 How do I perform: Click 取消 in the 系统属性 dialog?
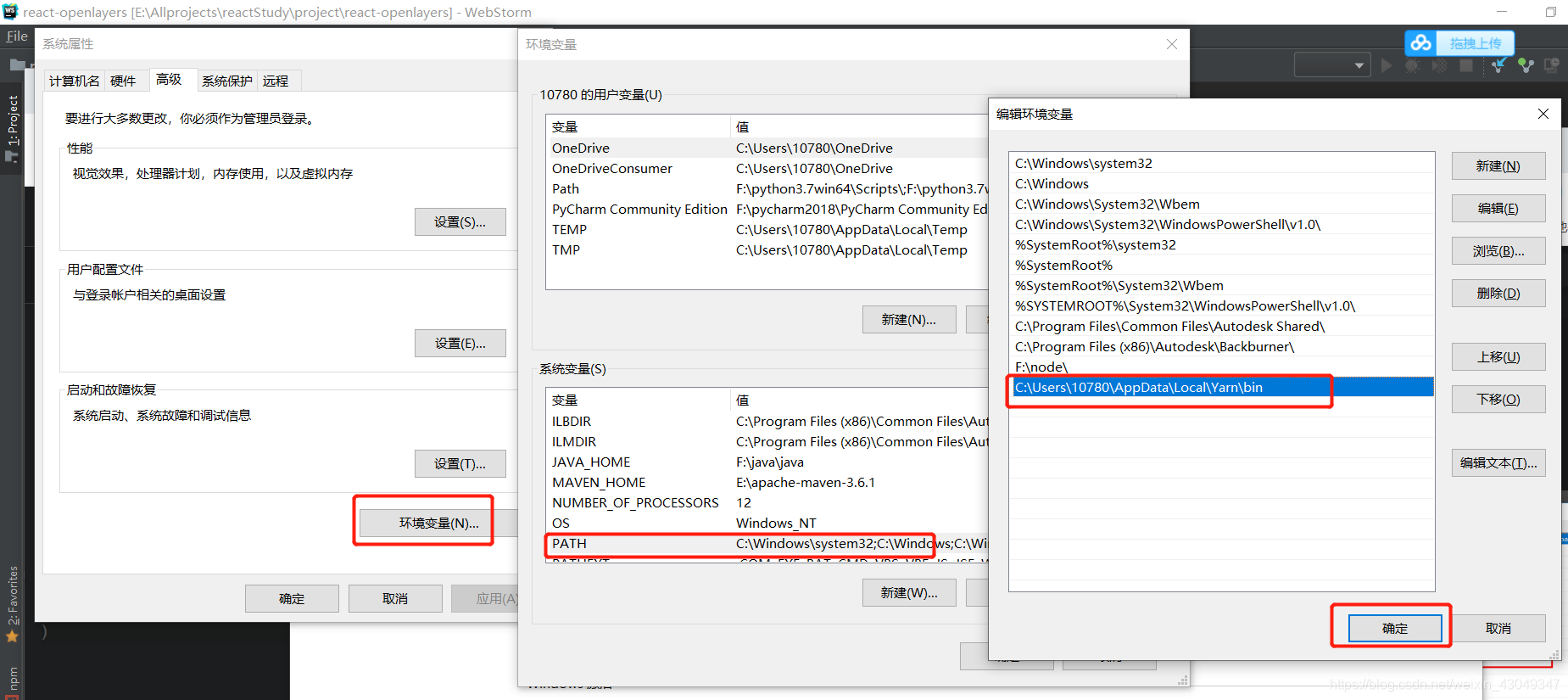pos(395,598)
